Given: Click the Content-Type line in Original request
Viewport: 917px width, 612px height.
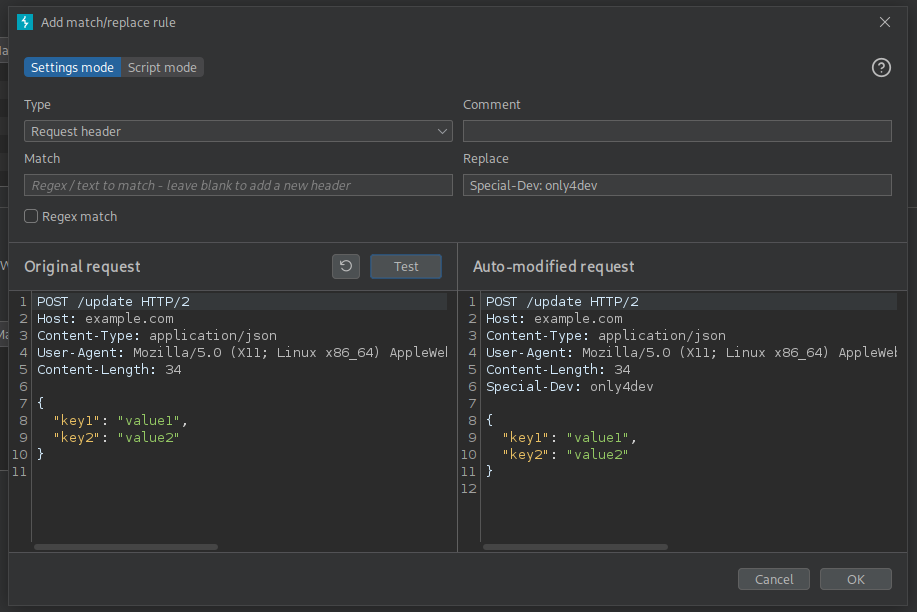Looking at the screenshot, I should (x=156, y=336).
